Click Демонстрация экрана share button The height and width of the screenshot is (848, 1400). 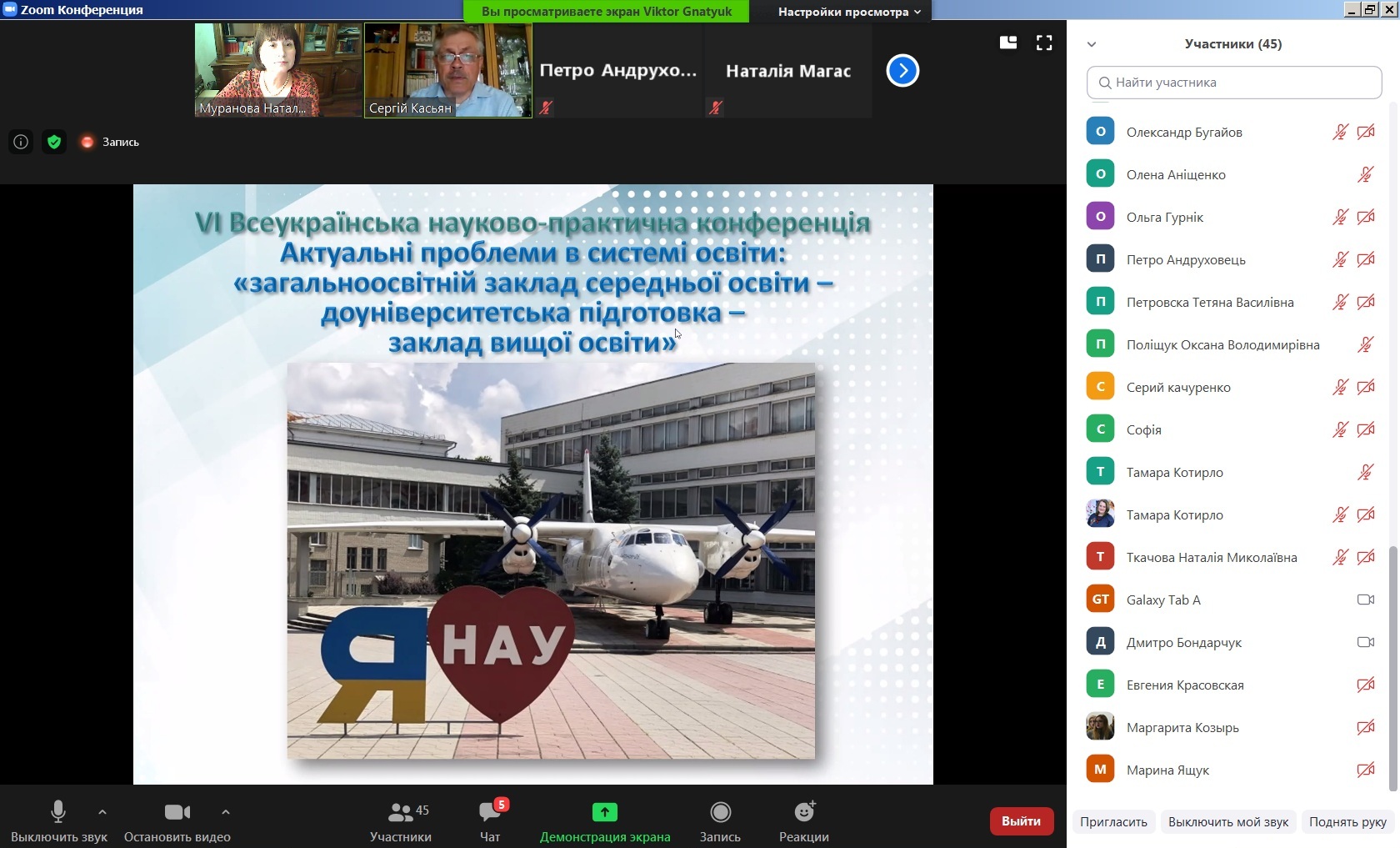[605, 820]
